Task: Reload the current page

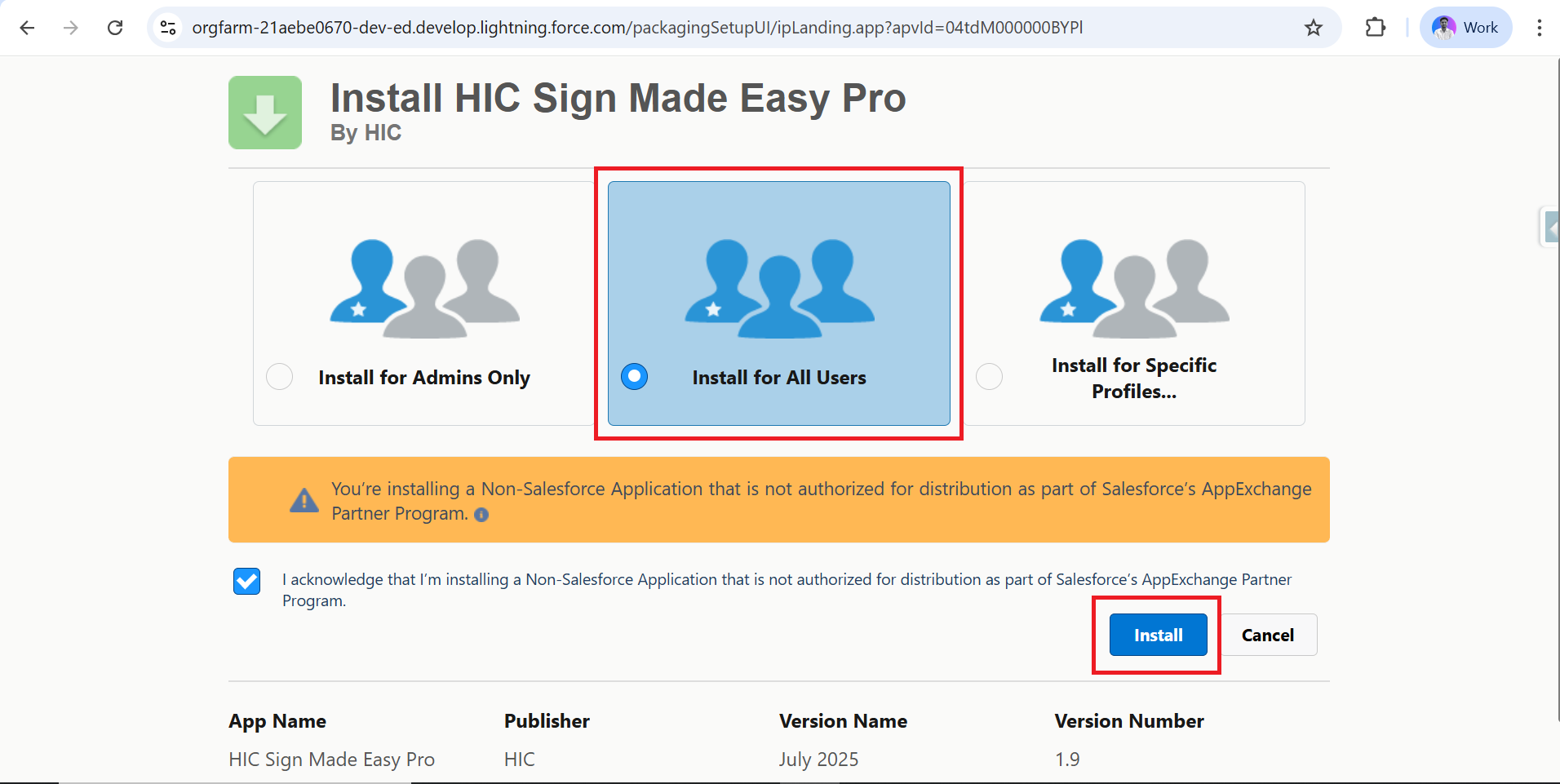Action: coord(115,28)
